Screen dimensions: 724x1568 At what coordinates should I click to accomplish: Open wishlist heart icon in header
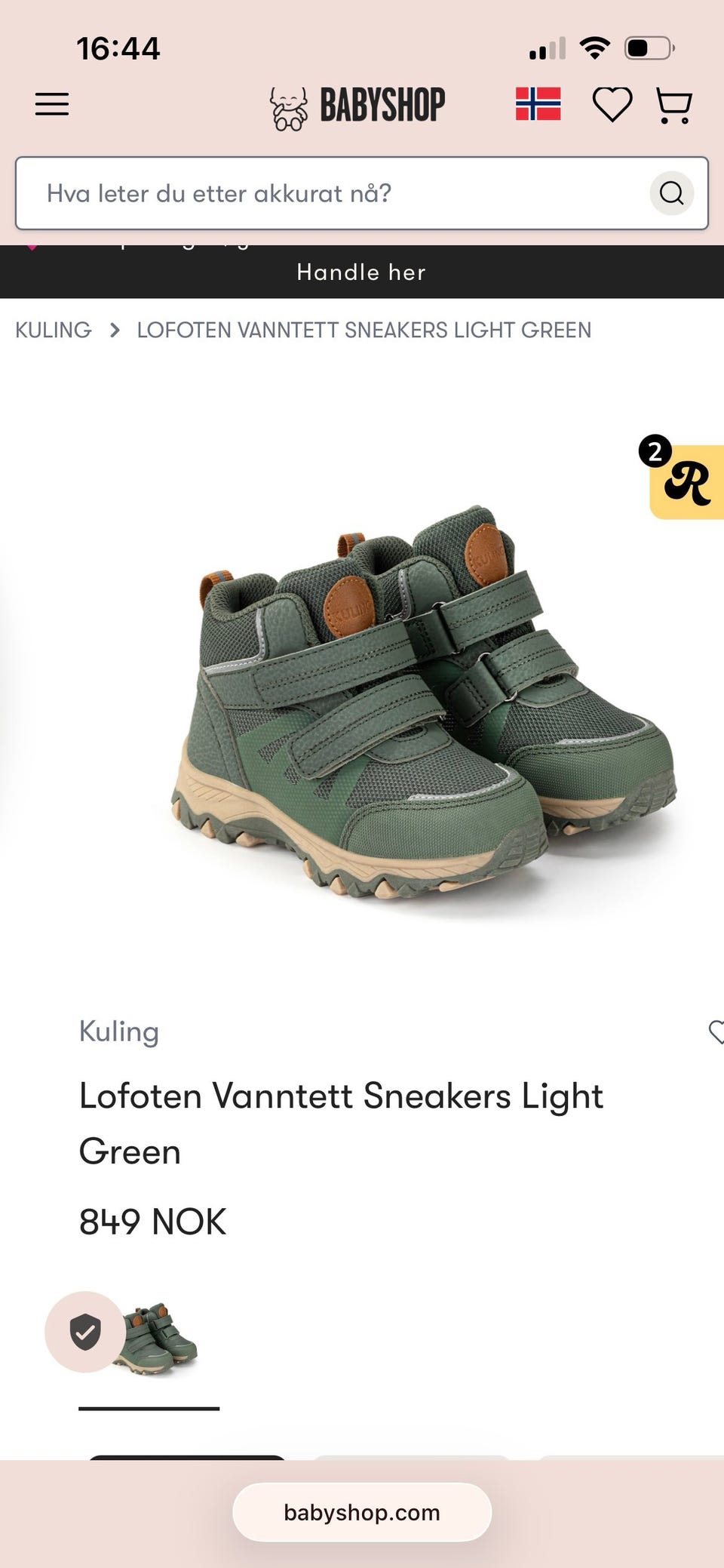click(612, 104)
